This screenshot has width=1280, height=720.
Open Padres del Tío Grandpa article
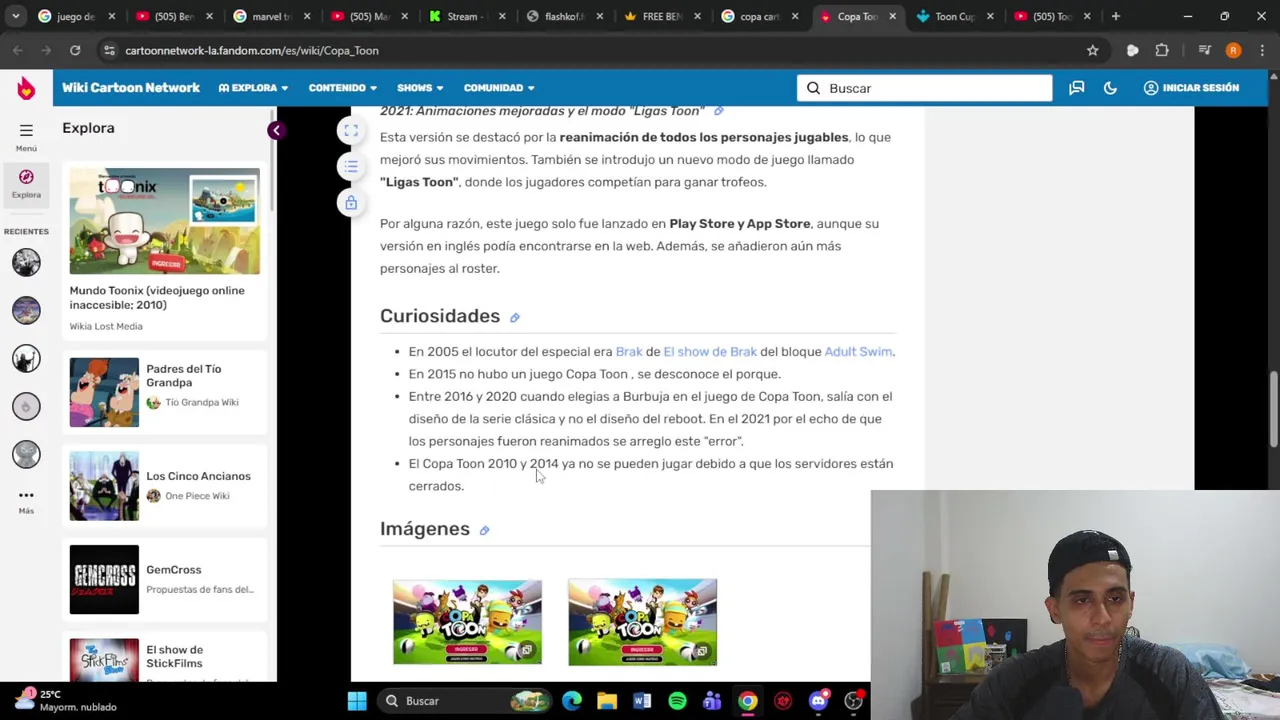(x=164, y=392)
